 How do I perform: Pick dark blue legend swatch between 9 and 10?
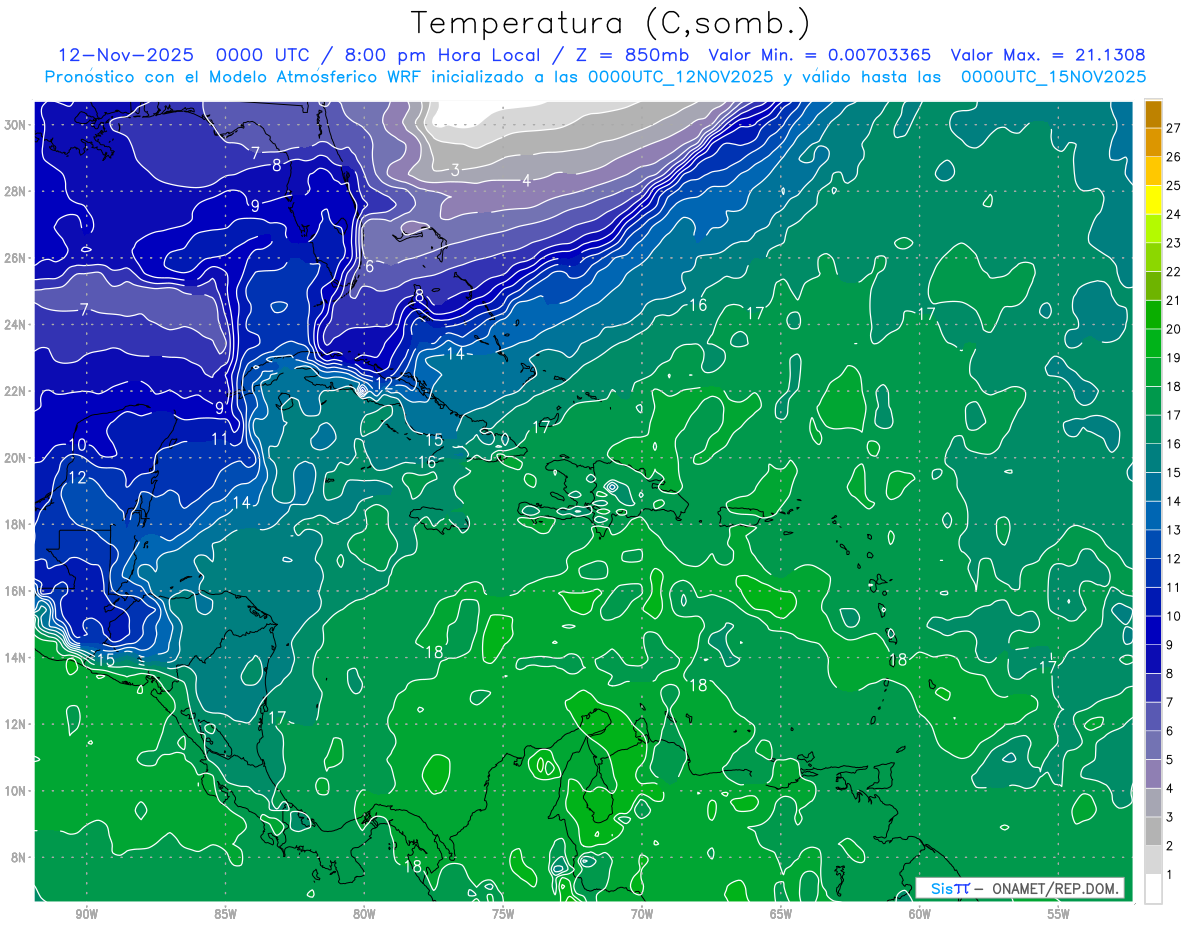pos(1153,631)
